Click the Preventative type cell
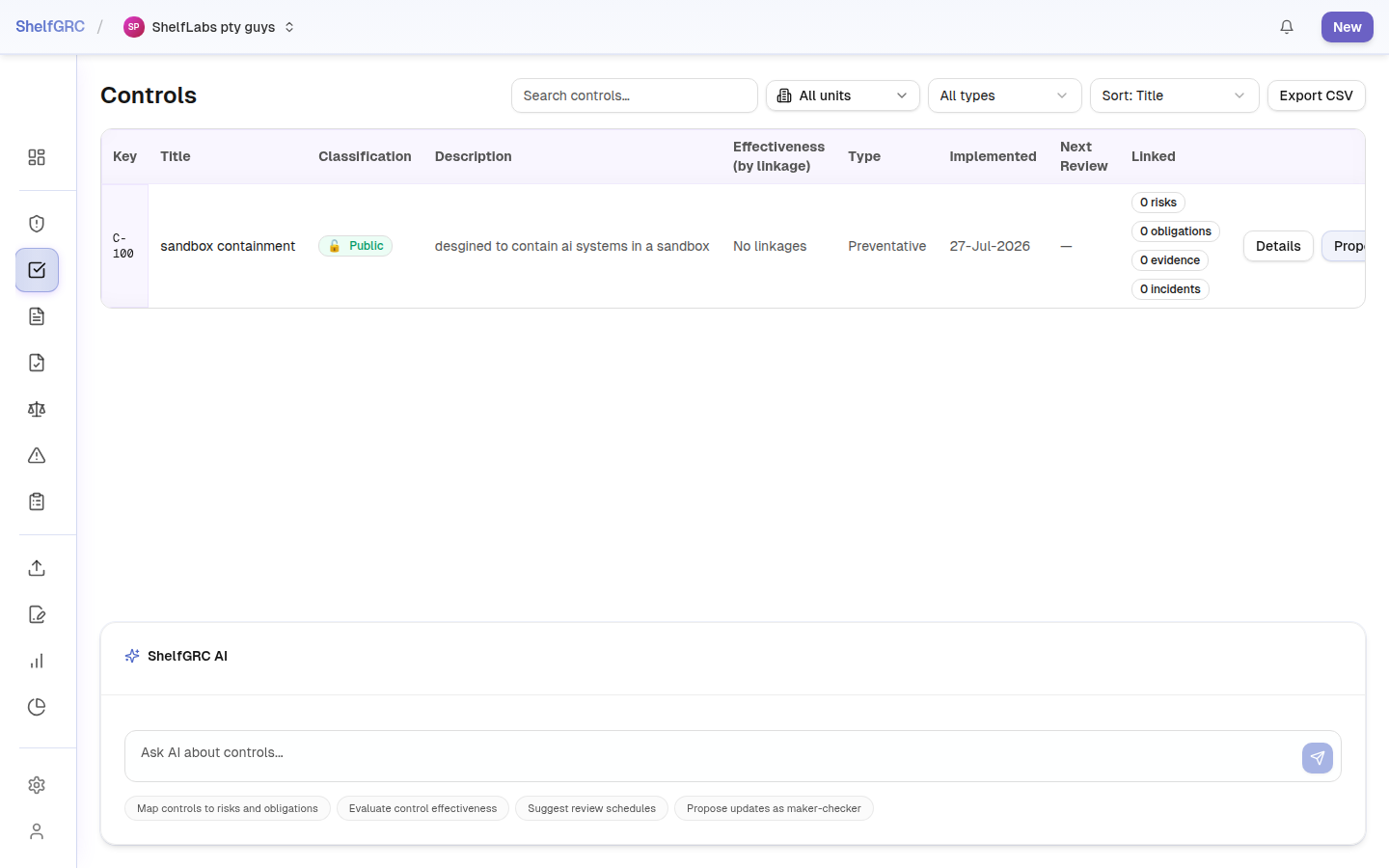Image resolution: width=1389 pixels, height=868 pixels. [886, 246]
